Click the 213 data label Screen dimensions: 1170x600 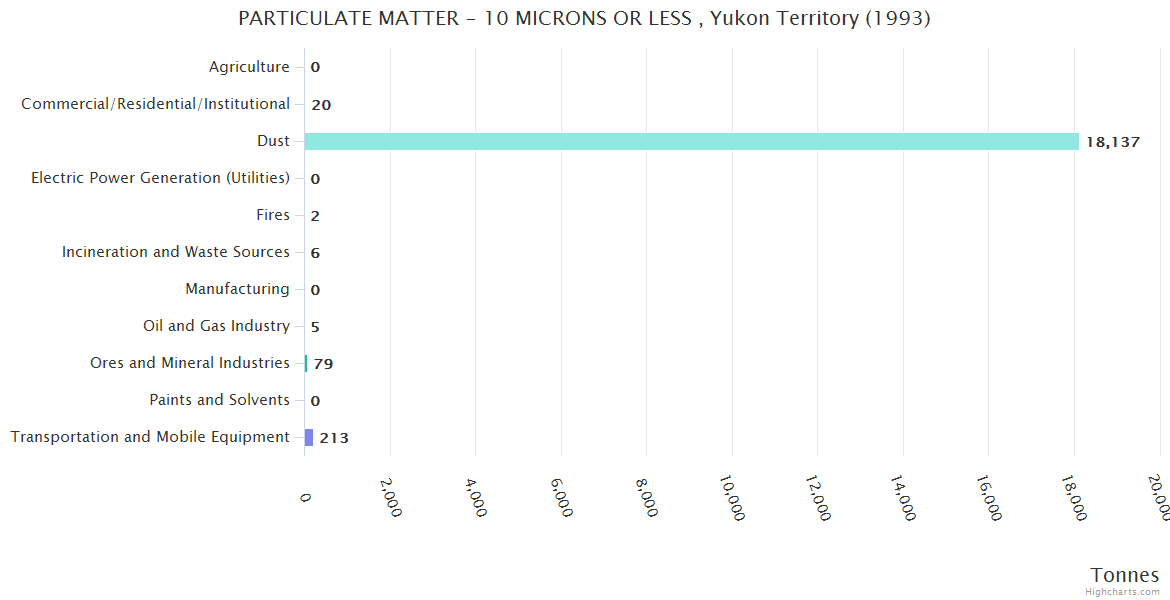click(x=334, y=438)
